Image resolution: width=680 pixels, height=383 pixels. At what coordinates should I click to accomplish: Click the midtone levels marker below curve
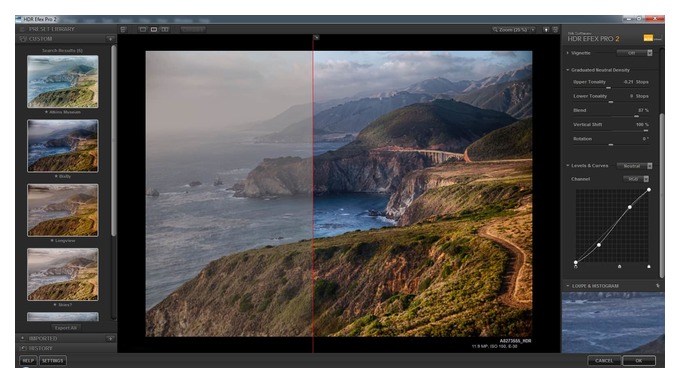619,267
